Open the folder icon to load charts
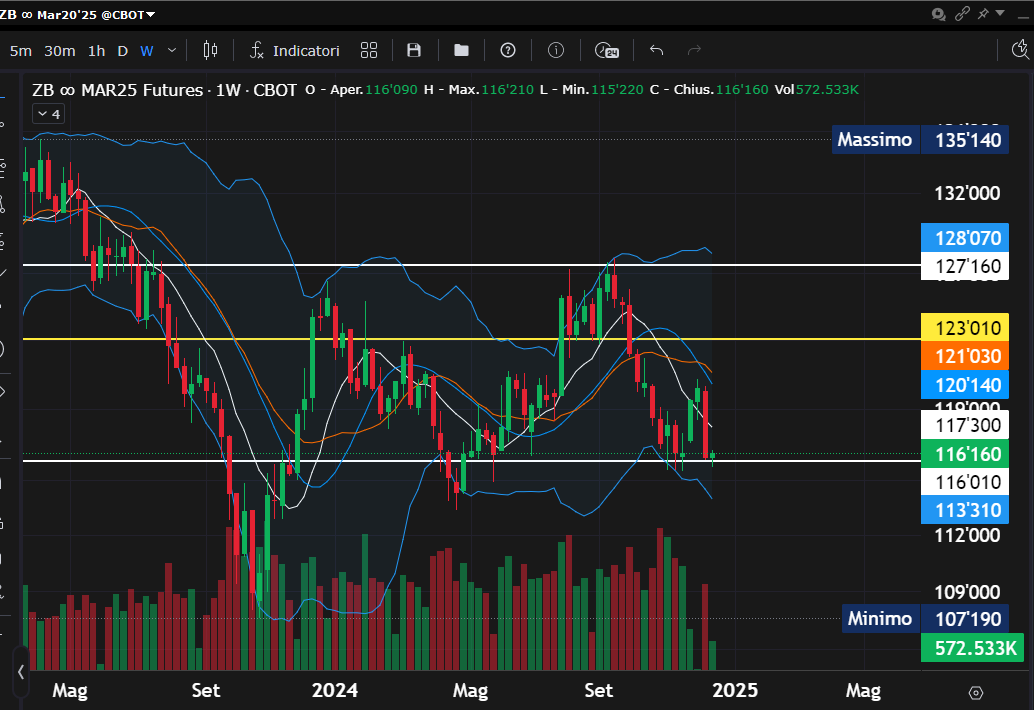 coord(461,50)
